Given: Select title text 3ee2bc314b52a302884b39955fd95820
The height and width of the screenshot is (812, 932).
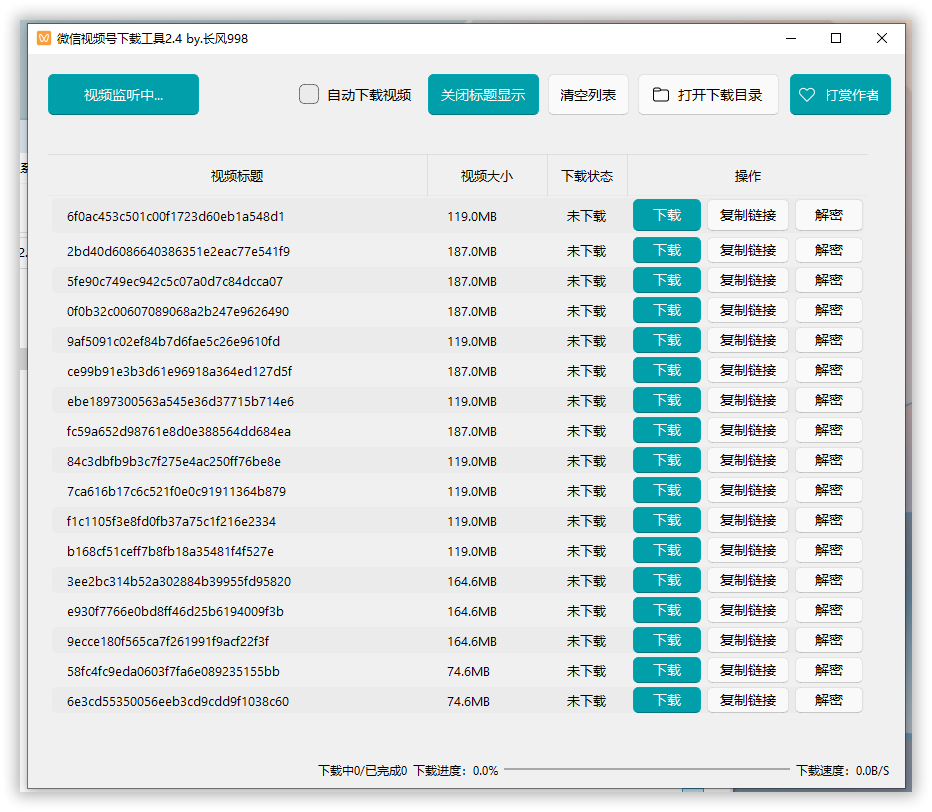Looking at the screenshot, I should 179,581.
